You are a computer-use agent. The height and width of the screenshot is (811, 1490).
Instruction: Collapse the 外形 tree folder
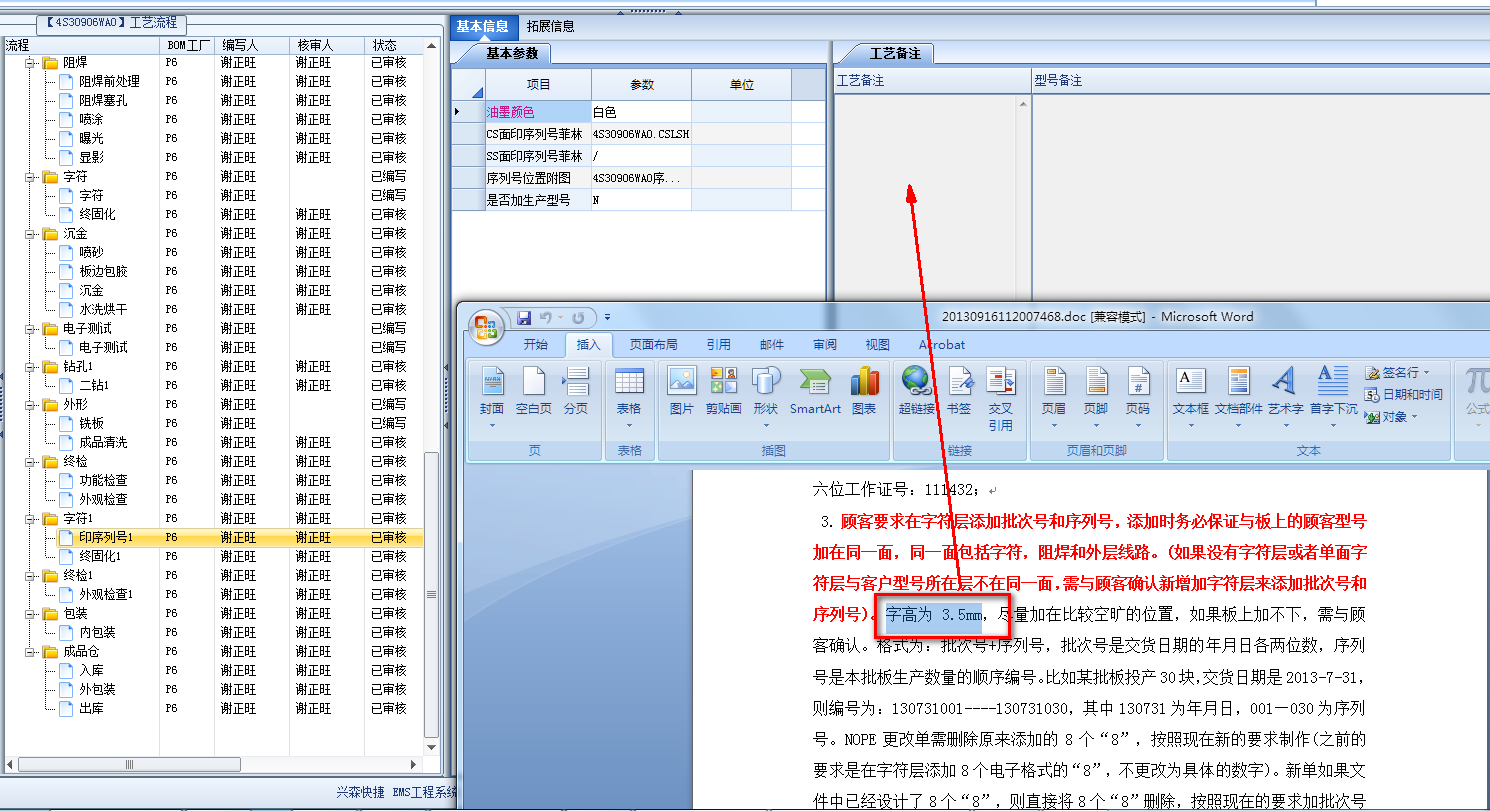click(30, 404)
